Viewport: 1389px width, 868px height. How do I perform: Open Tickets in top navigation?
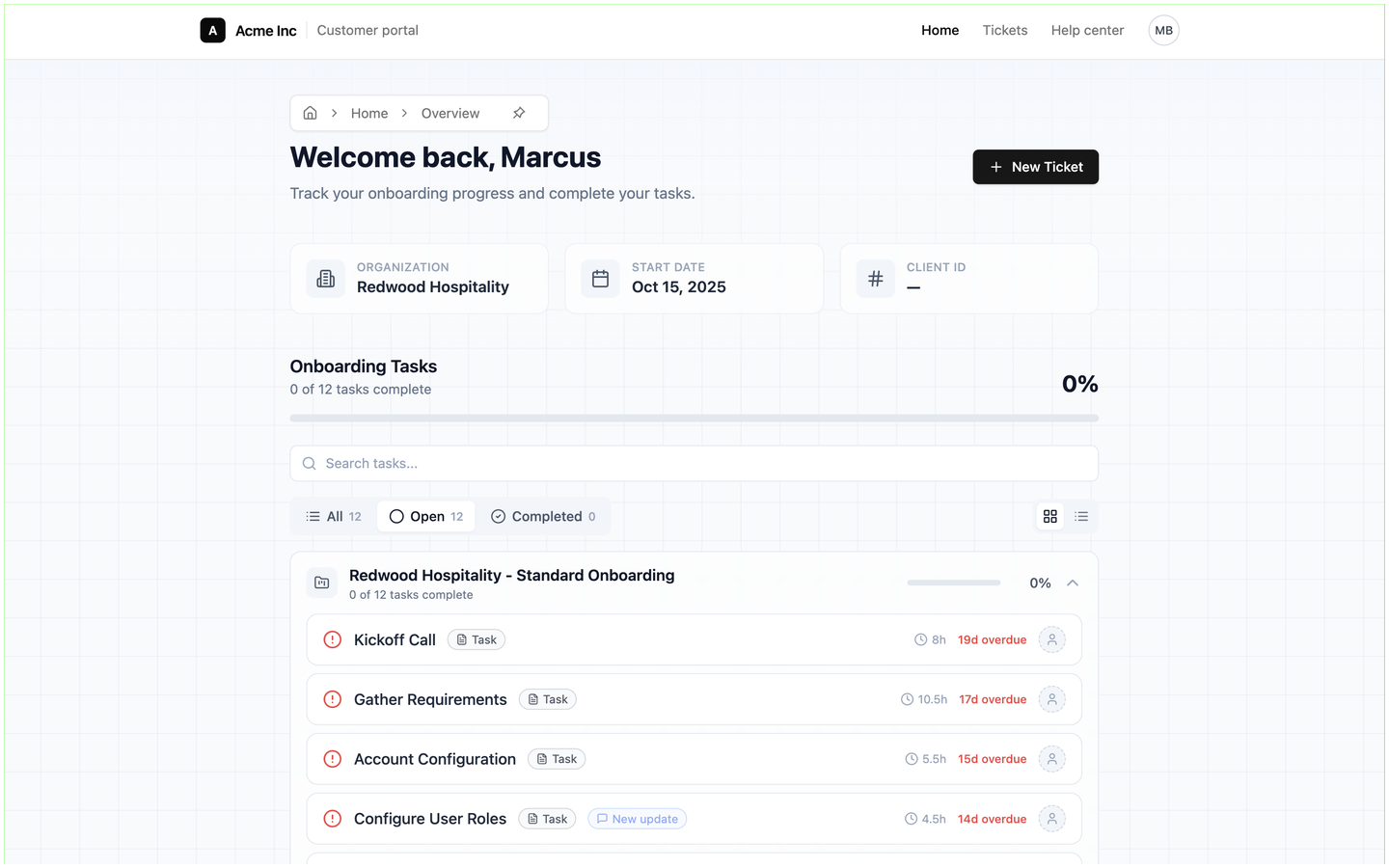(x=1005, y=31)
